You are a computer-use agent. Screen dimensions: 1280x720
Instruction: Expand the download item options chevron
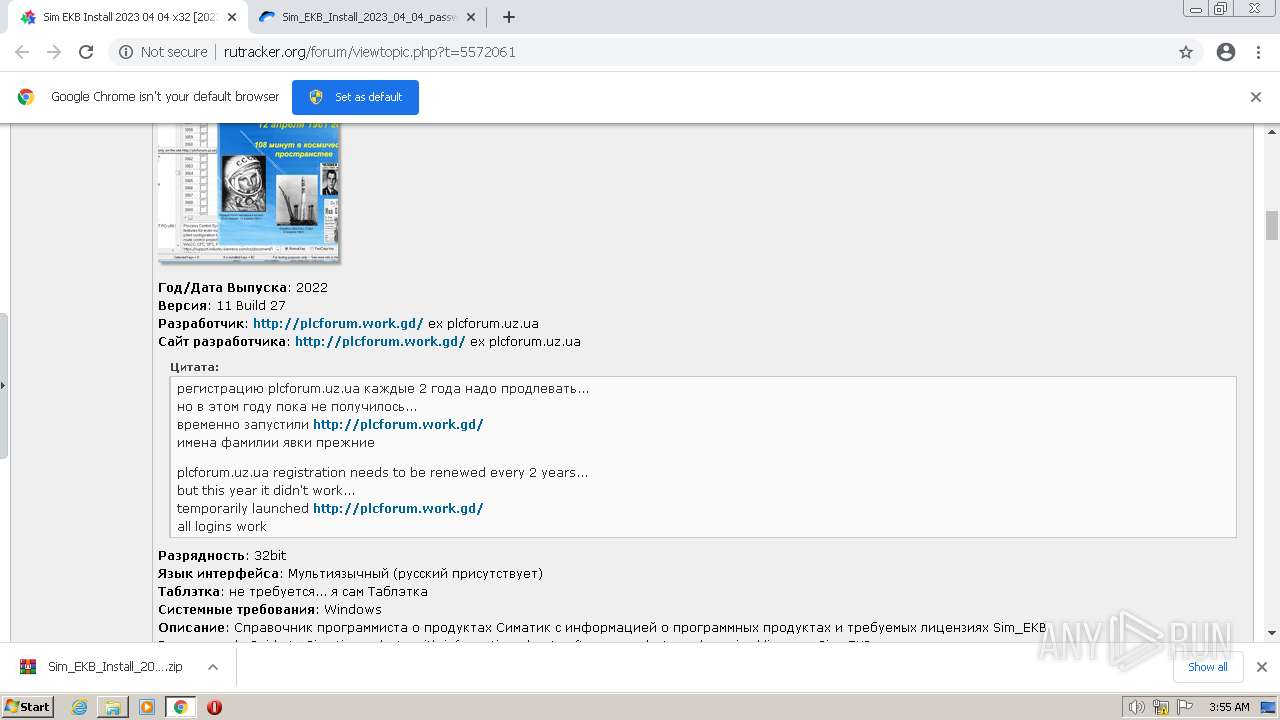[x=213, y=667]
